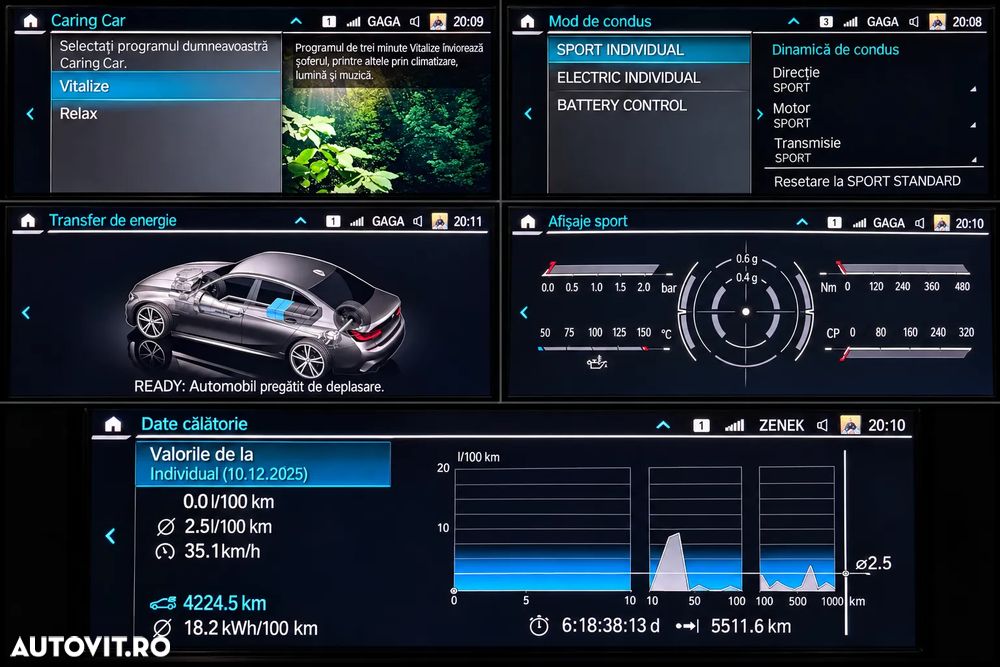Tap signal strength icon in Transfer de energie
This screenshot has width=1000, height=667.
coord(357,221)
